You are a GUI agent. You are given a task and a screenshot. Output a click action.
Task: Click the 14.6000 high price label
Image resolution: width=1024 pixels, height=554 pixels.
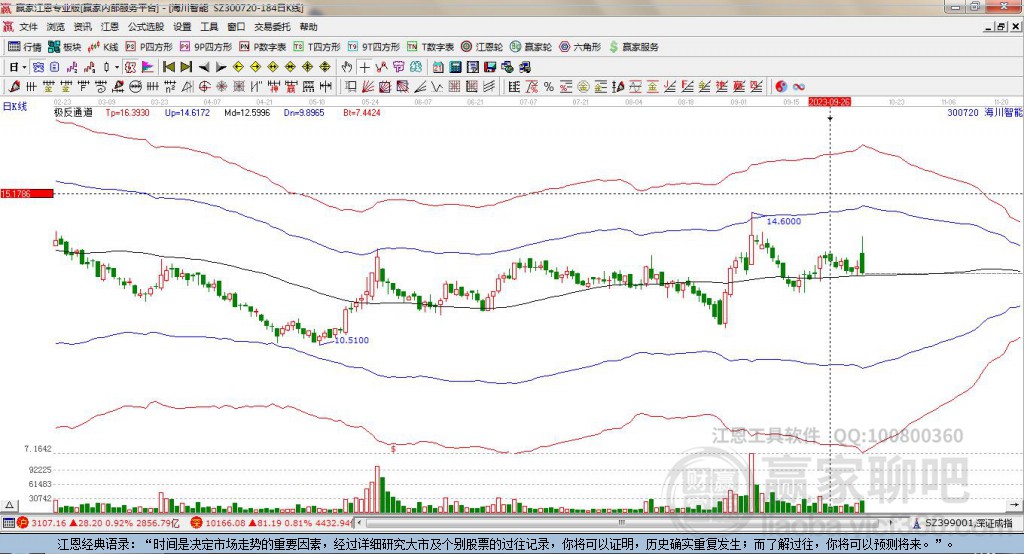tap(784, 221)
